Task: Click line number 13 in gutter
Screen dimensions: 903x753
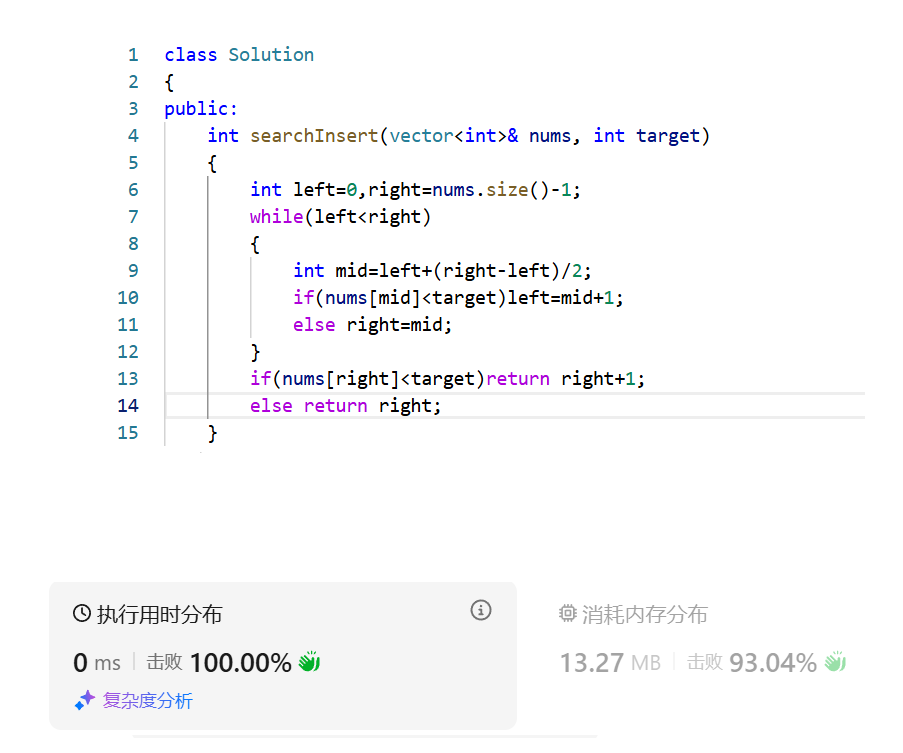Action: tap(128, 379)
